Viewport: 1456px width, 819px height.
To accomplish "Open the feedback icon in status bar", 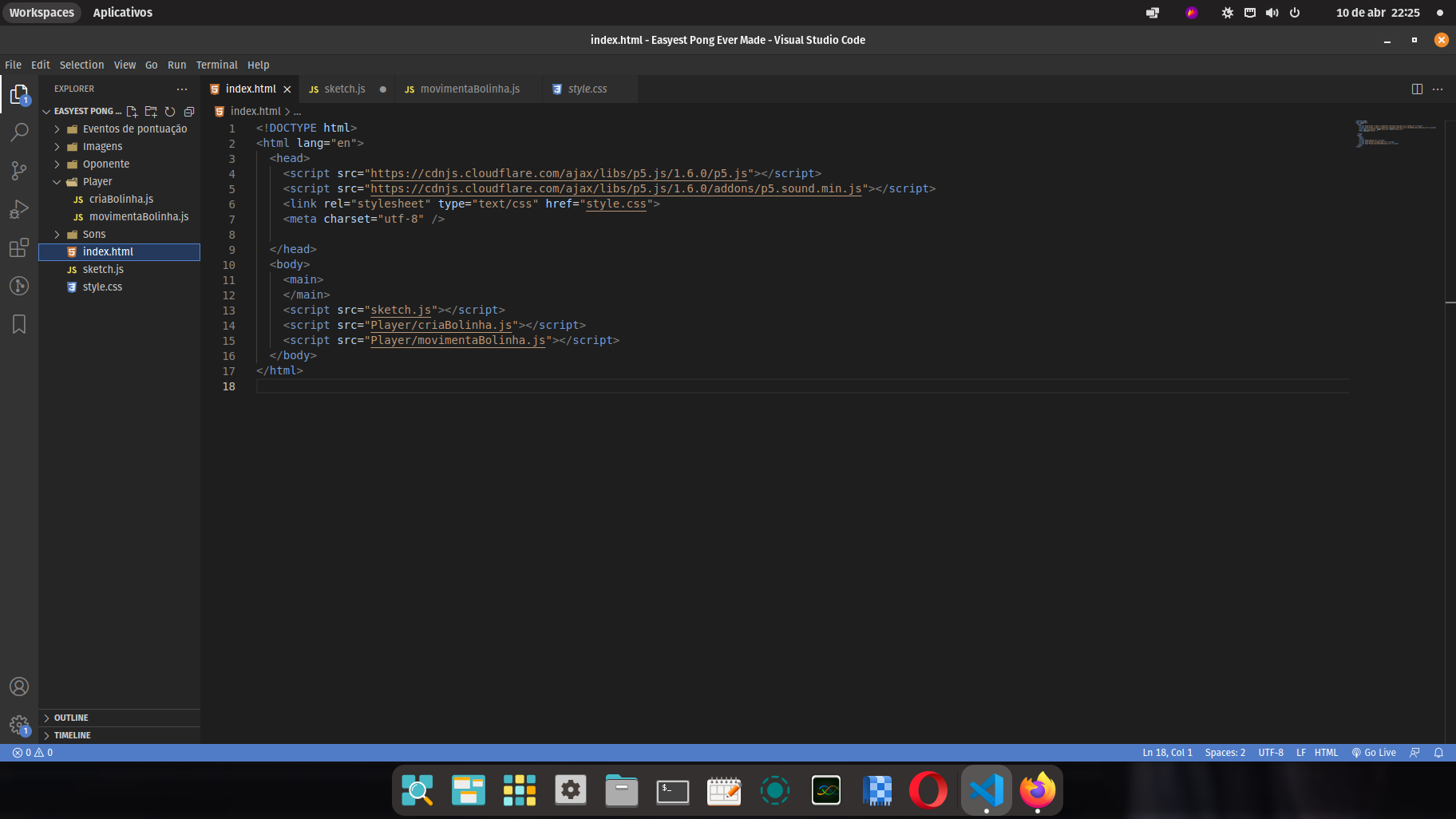I will [x=1414, y=753].
